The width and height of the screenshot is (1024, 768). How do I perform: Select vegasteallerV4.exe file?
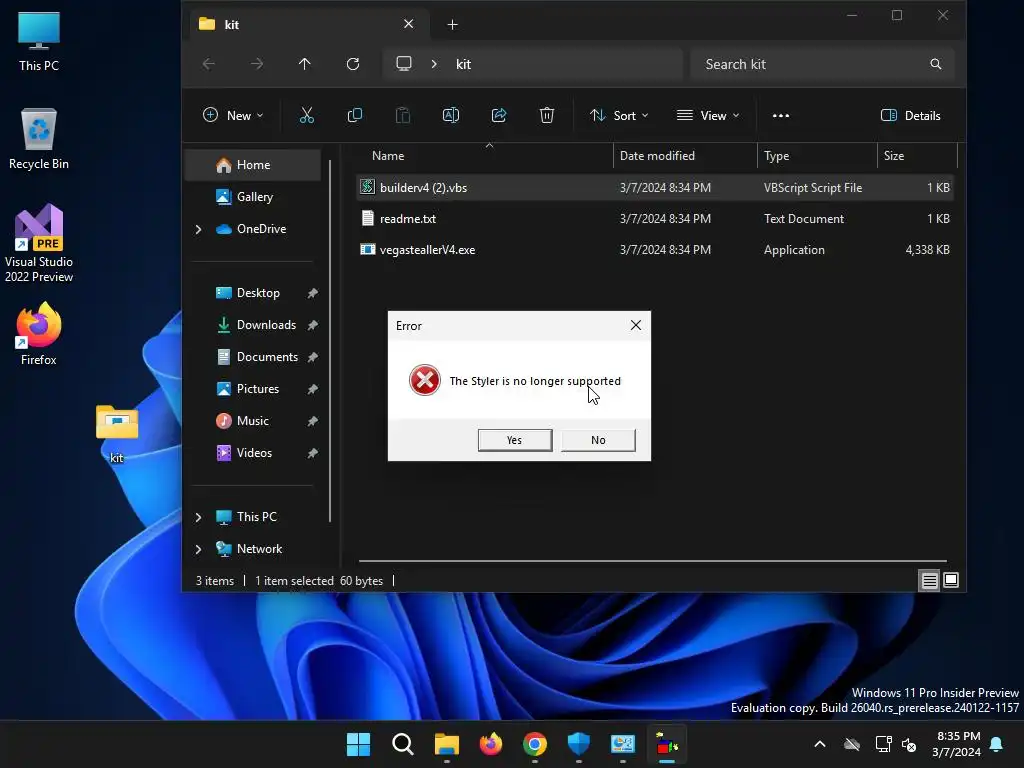[655, 249]
